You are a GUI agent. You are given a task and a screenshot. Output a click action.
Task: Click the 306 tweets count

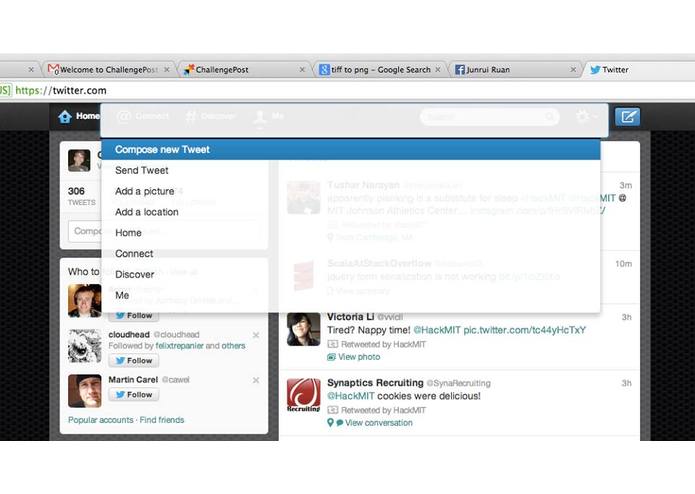[x=76, y=191]
